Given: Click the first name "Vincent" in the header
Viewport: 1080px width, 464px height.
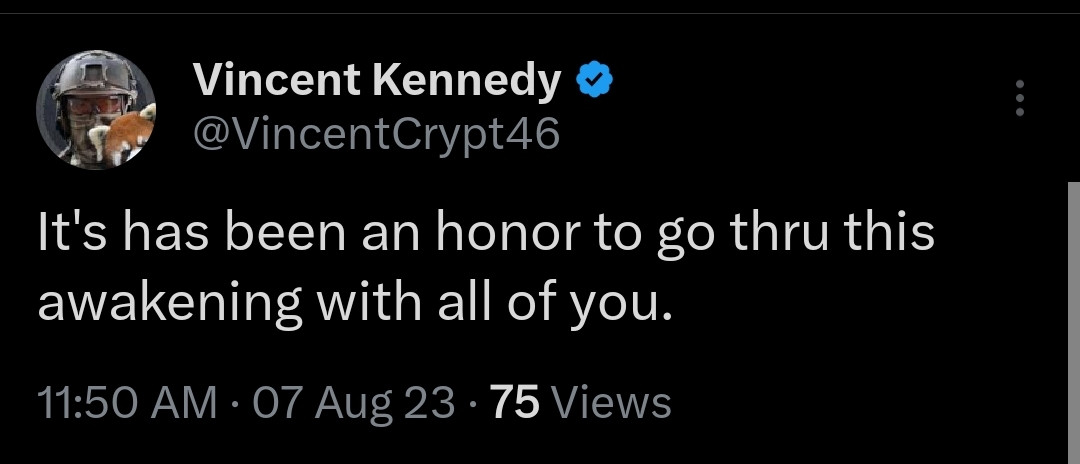Looking at the screenshot, I should click(x=274, y=81).
